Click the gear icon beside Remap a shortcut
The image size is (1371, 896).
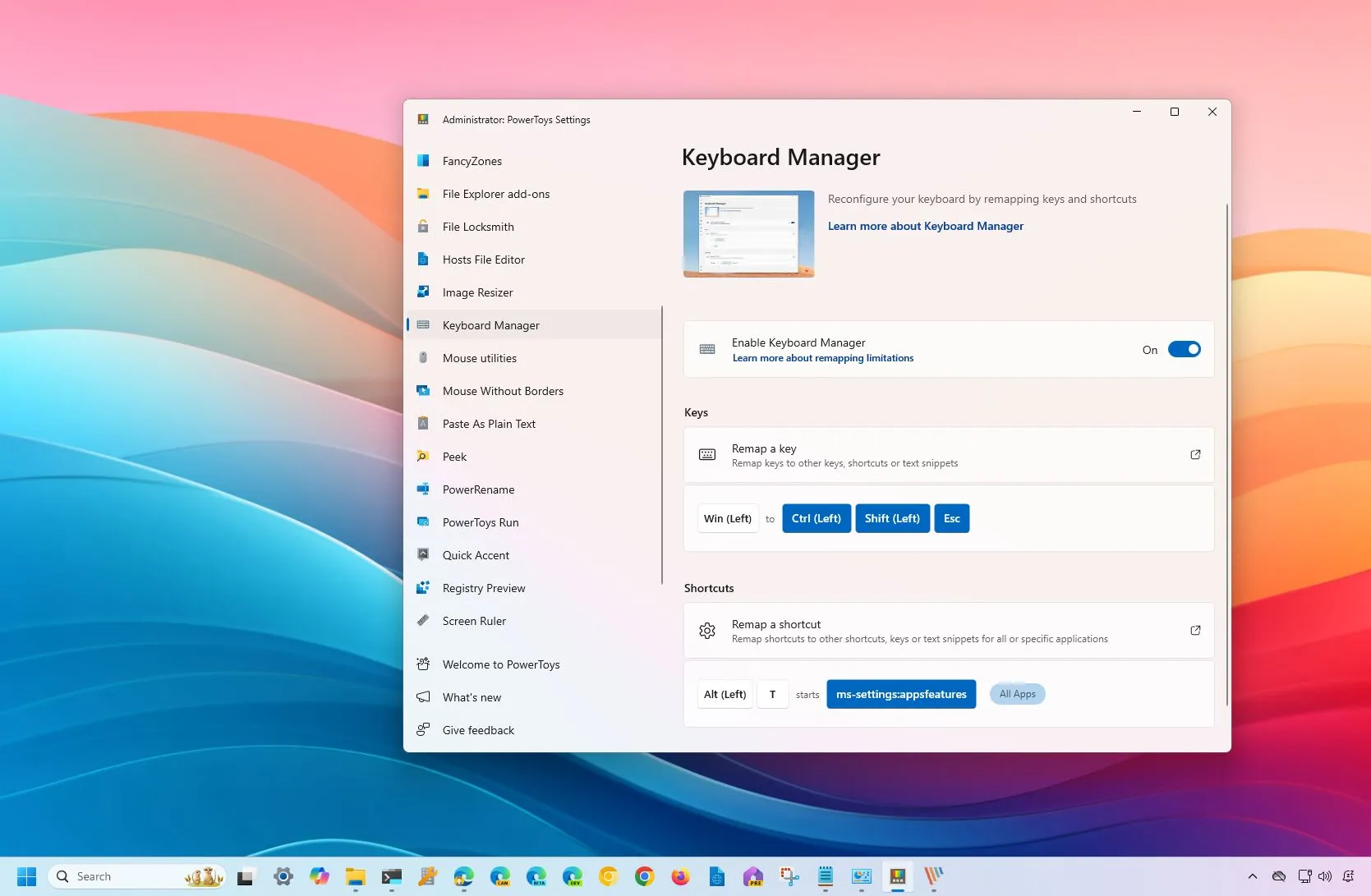[707, 630]
